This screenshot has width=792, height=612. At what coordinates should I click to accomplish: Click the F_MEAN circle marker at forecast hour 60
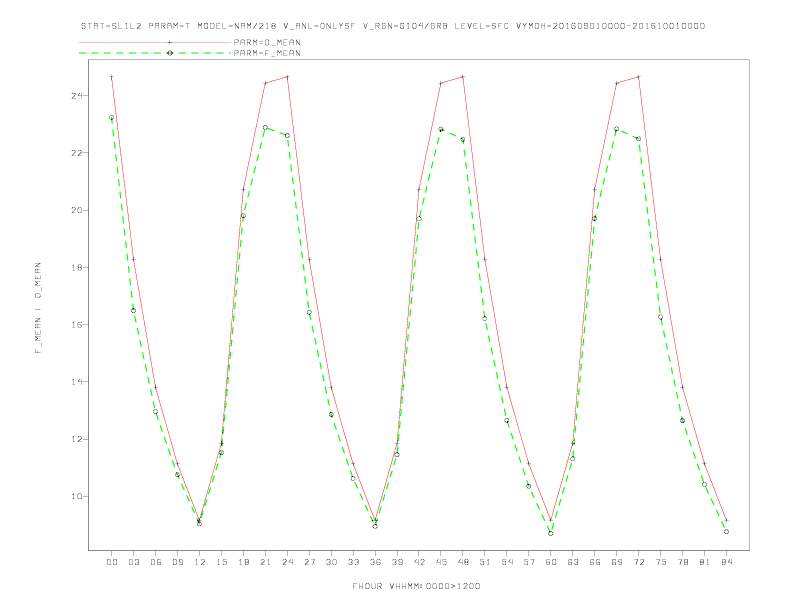point(551,533)
